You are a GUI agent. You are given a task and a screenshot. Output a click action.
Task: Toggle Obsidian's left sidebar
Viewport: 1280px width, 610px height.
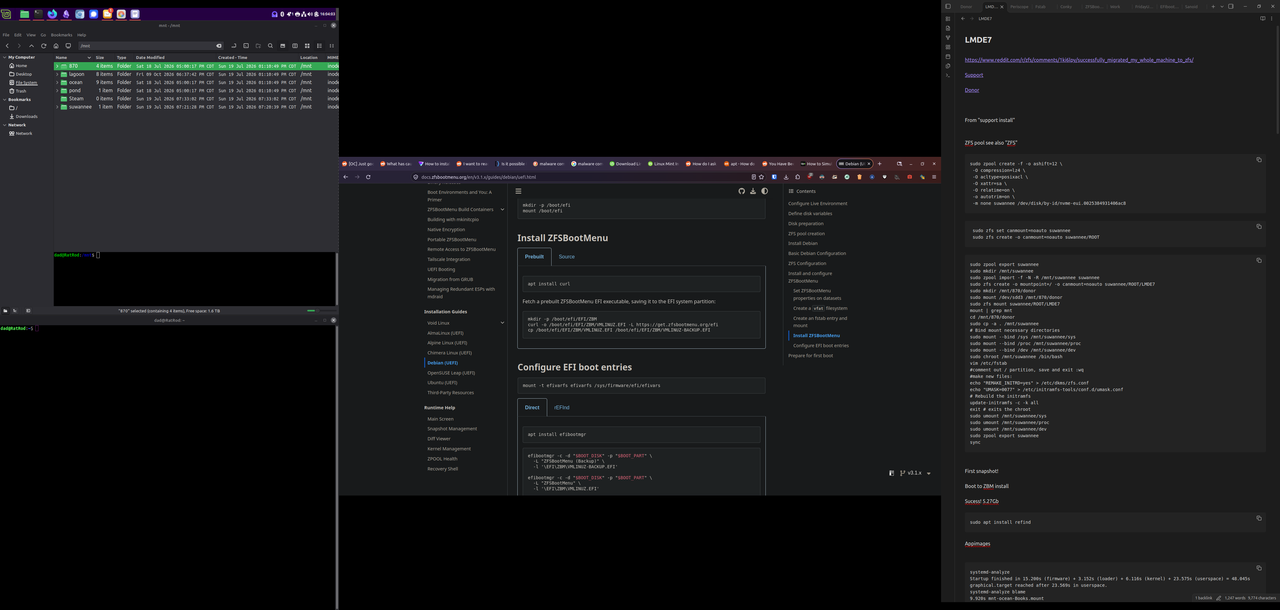948,6
